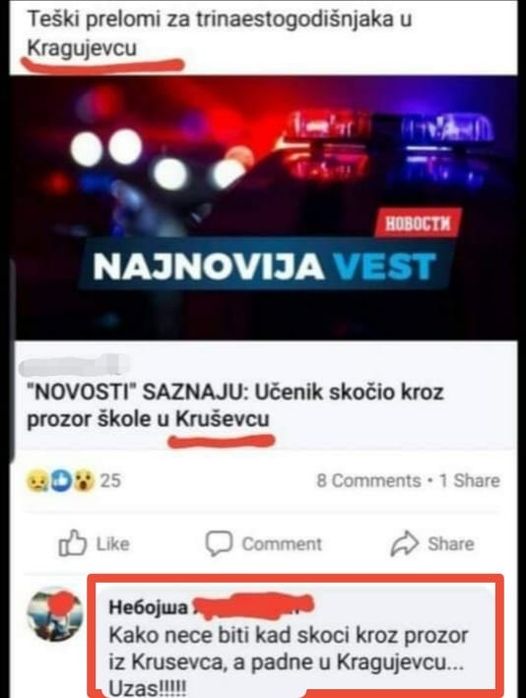This screenshot has width=526, height=698.
Task: Click the Like button label
Action: (x=113, y=544)
